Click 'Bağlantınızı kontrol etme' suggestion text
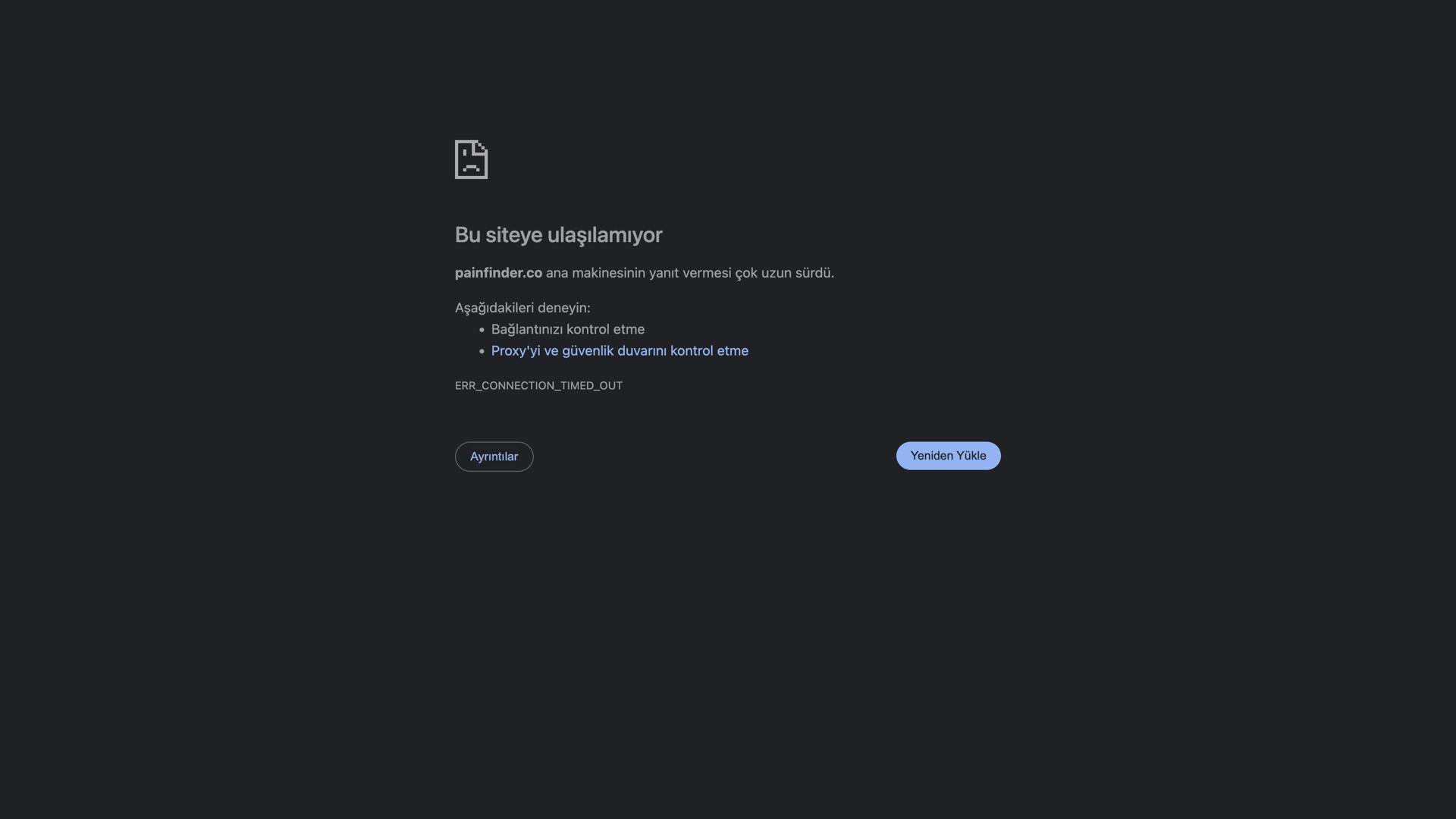 tap(568, 329)
